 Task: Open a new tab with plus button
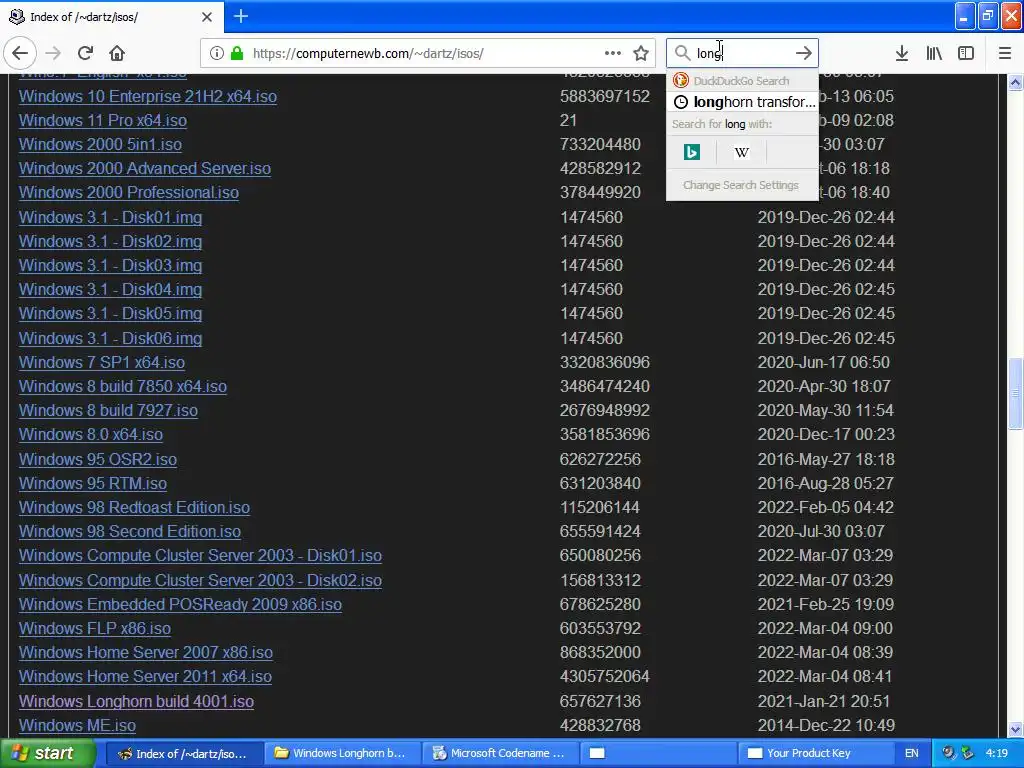(x=240, y=16)
